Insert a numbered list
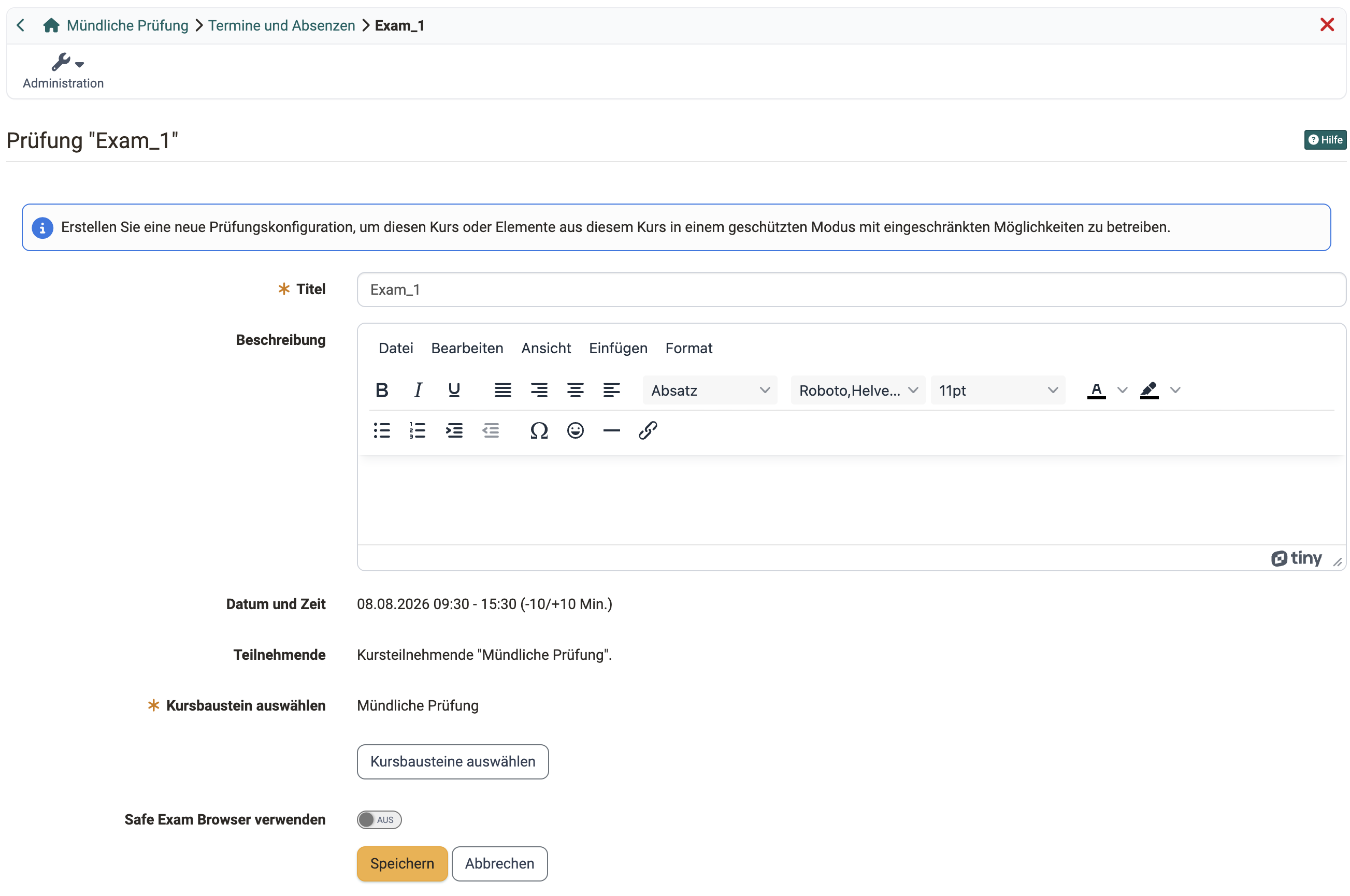This screenshot has height=896, width=1350. click(x=418, y=430)
